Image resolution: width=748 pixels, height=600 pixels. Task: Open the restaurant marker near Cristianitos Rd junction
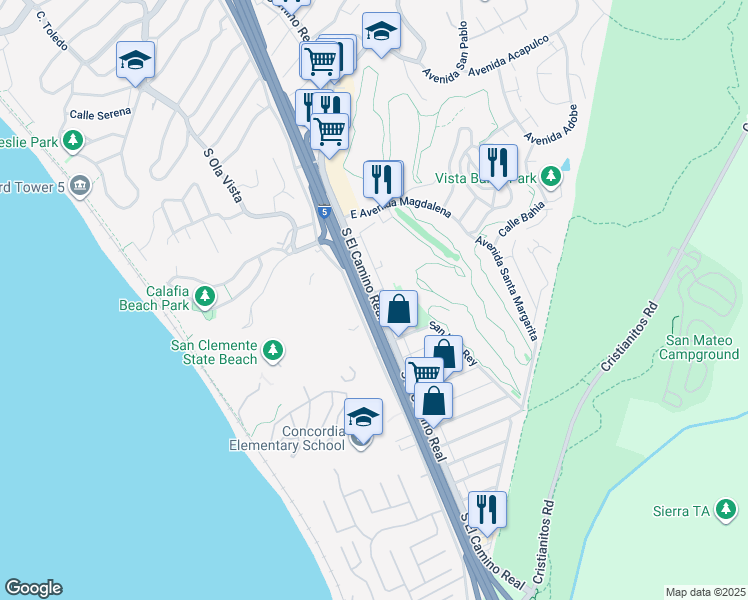click(x=487, y=511)
